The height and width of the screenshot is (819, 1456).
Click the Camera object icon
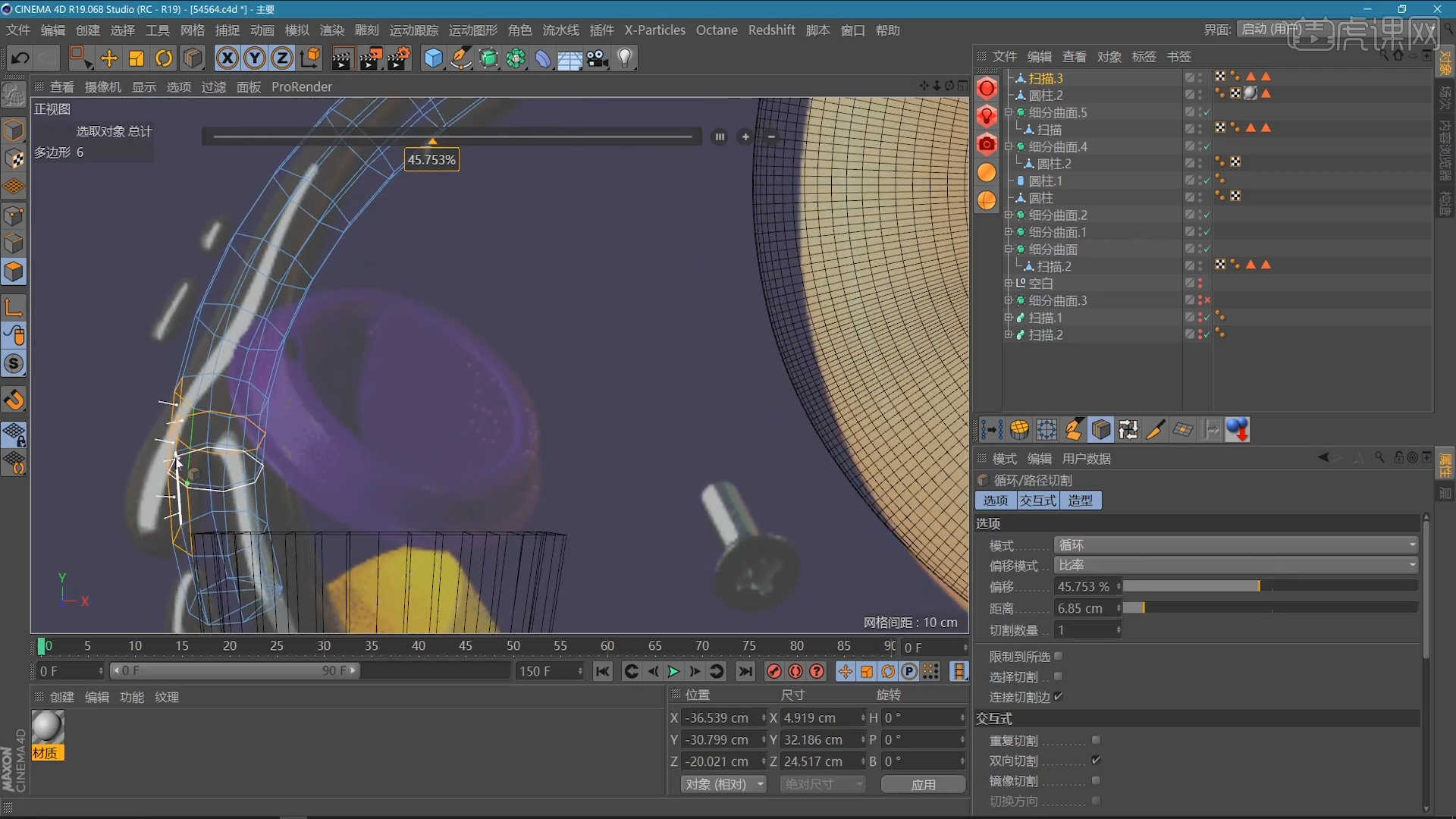pyautogui.click(x=598, y=58)
